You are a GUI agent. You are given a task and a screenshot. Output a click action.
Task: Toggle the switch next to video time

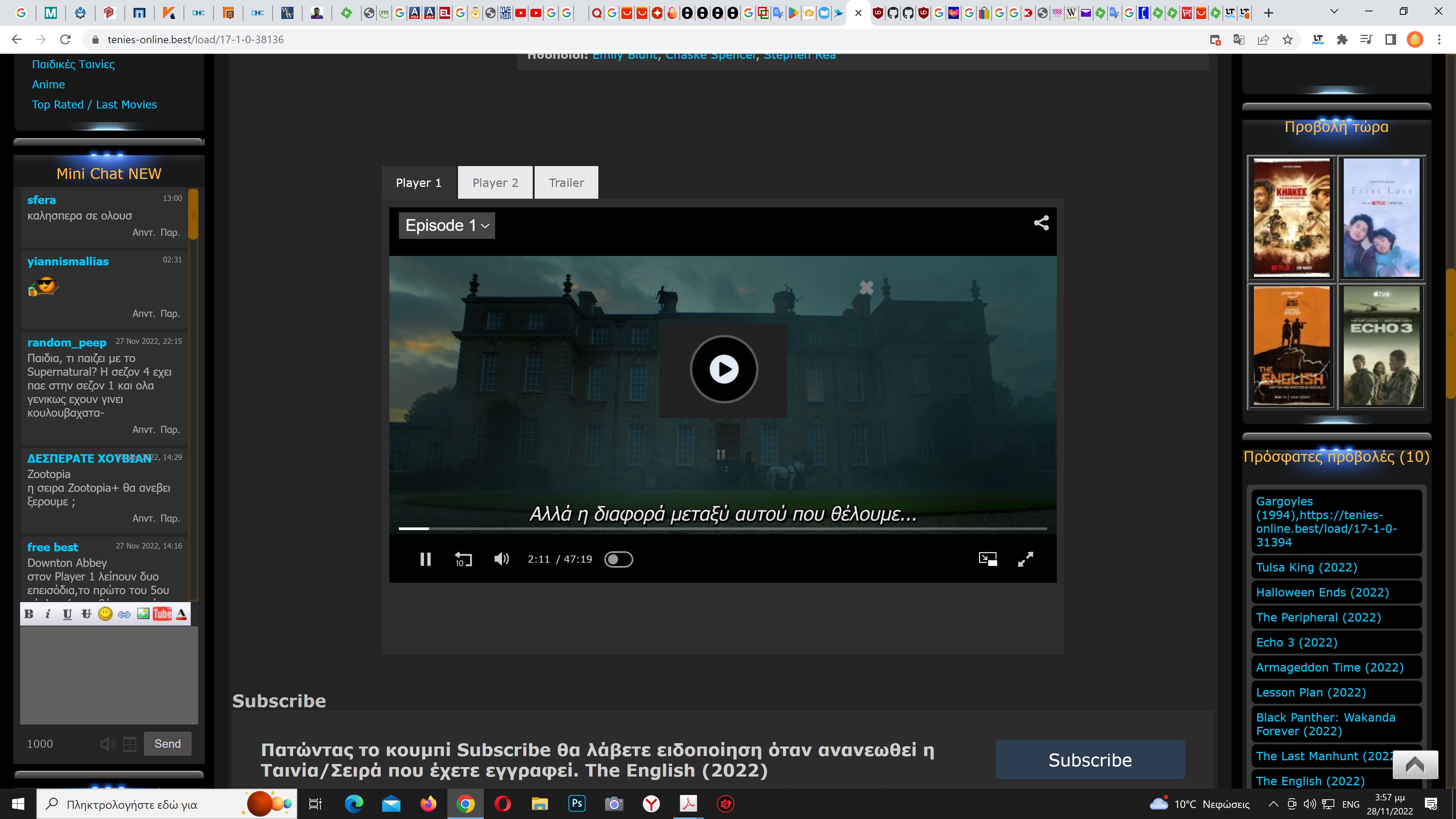pos(618,559)
